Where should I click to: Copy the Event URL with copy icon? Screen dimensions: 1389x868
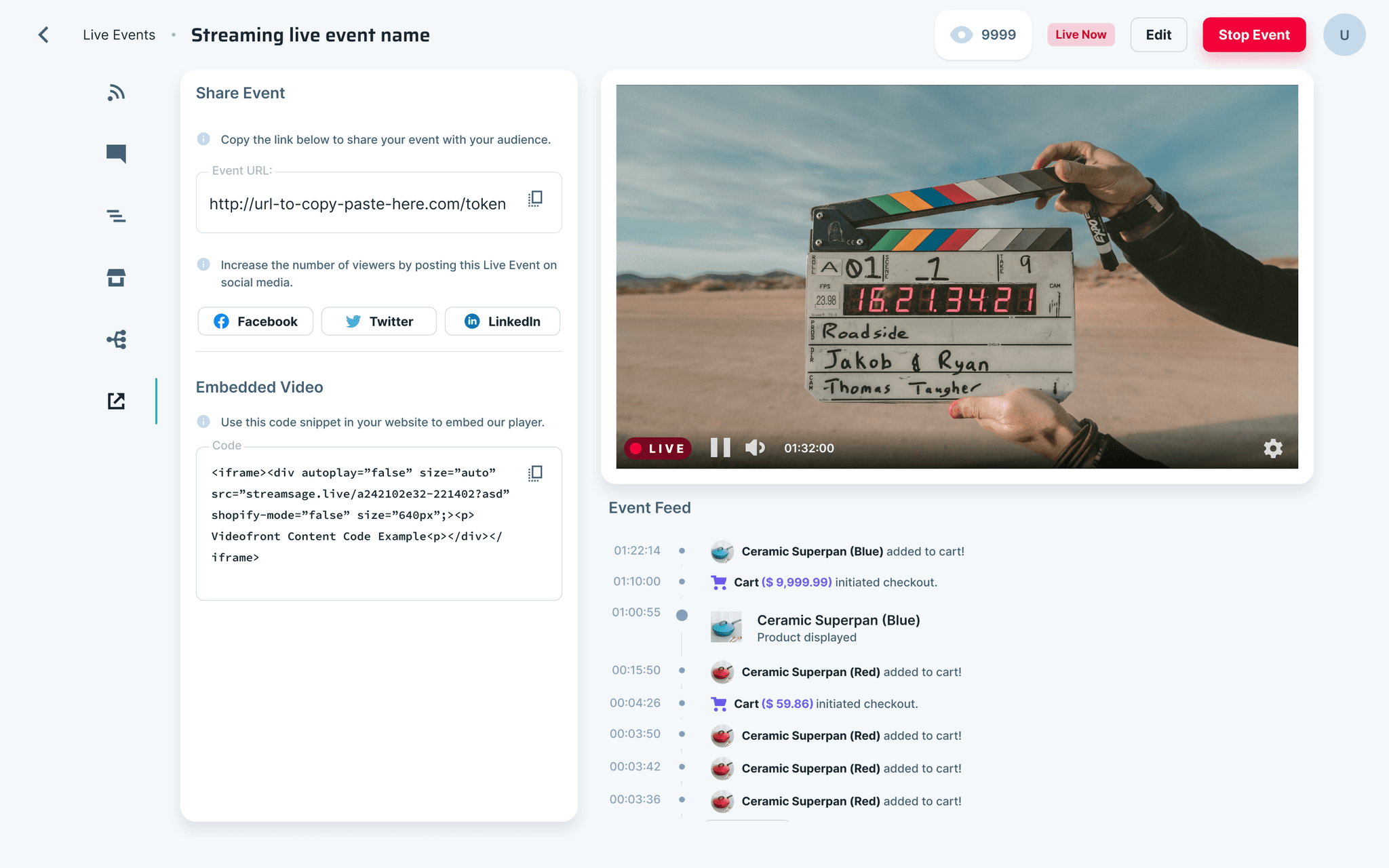(535, 199)
